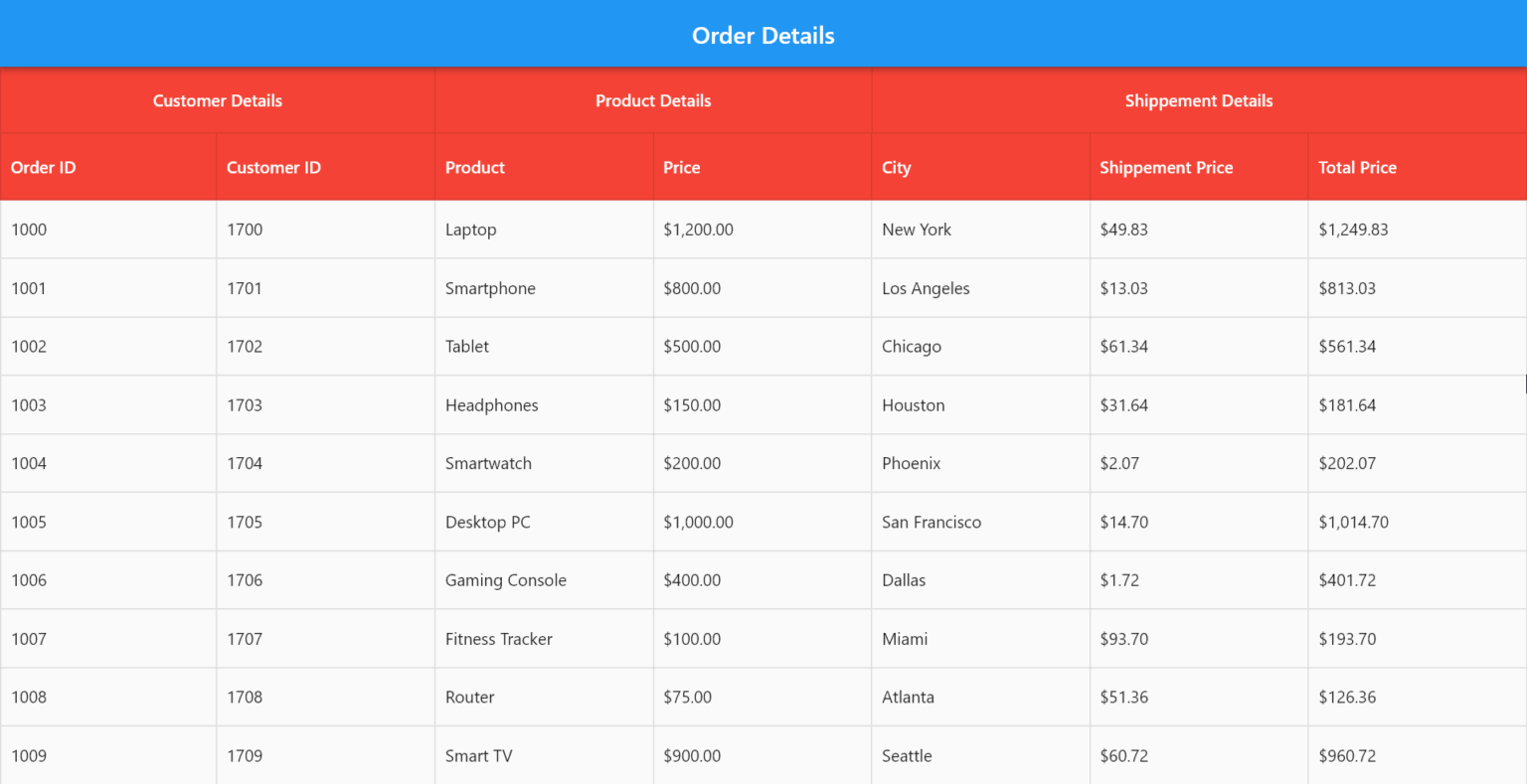Select the Laptop product cell

click(x=470, y=230)
